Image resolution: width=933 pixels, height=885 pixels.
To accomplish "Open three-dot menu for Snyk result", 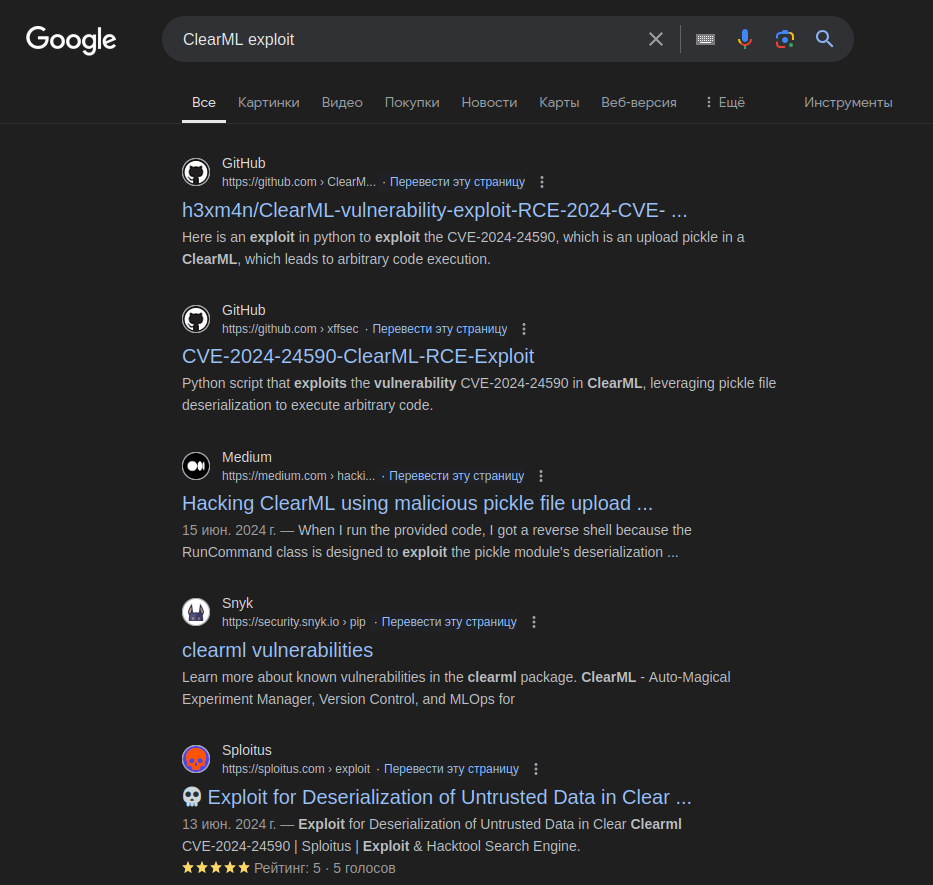I will (x=534, y=622).
